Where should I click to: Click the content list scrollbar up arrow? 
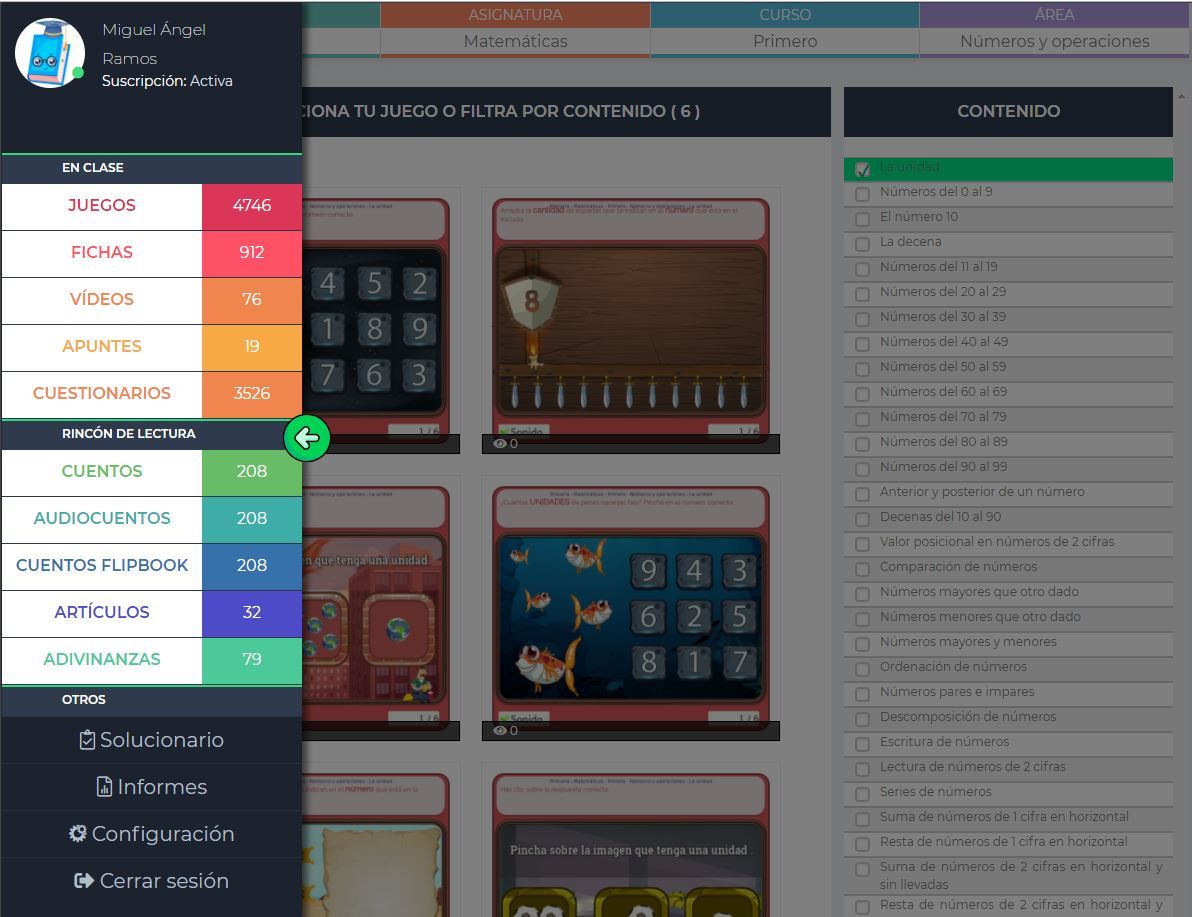pos(1181,97)
